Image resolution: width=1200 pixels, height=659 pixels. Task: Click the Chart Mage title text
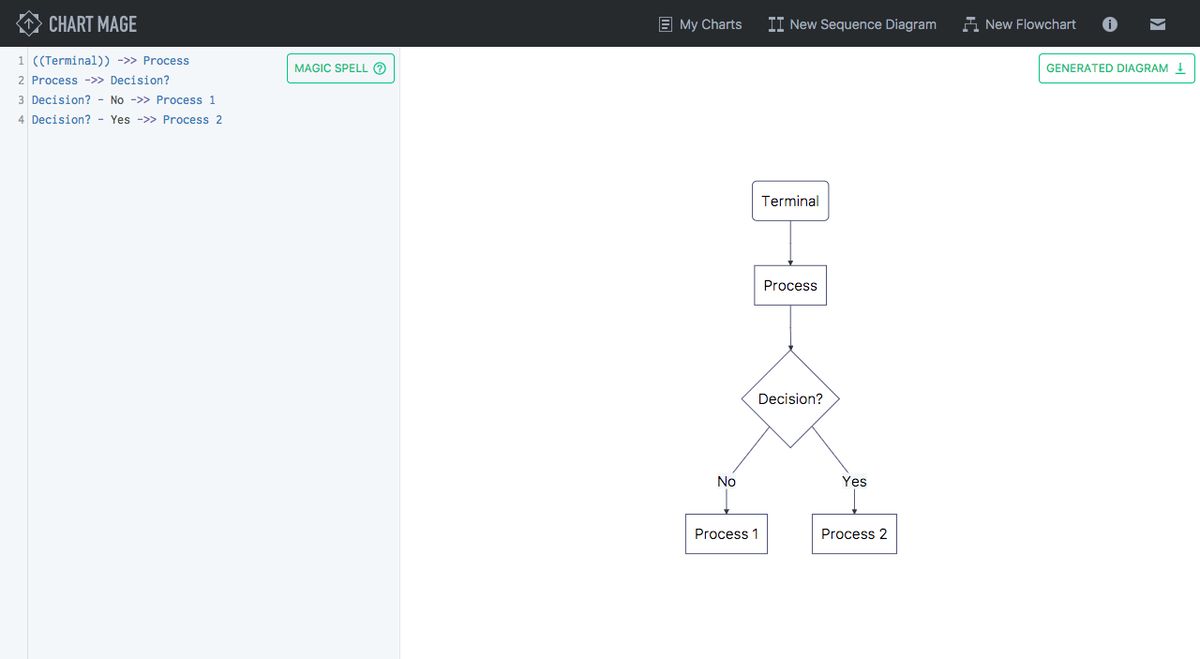[93, 23]
